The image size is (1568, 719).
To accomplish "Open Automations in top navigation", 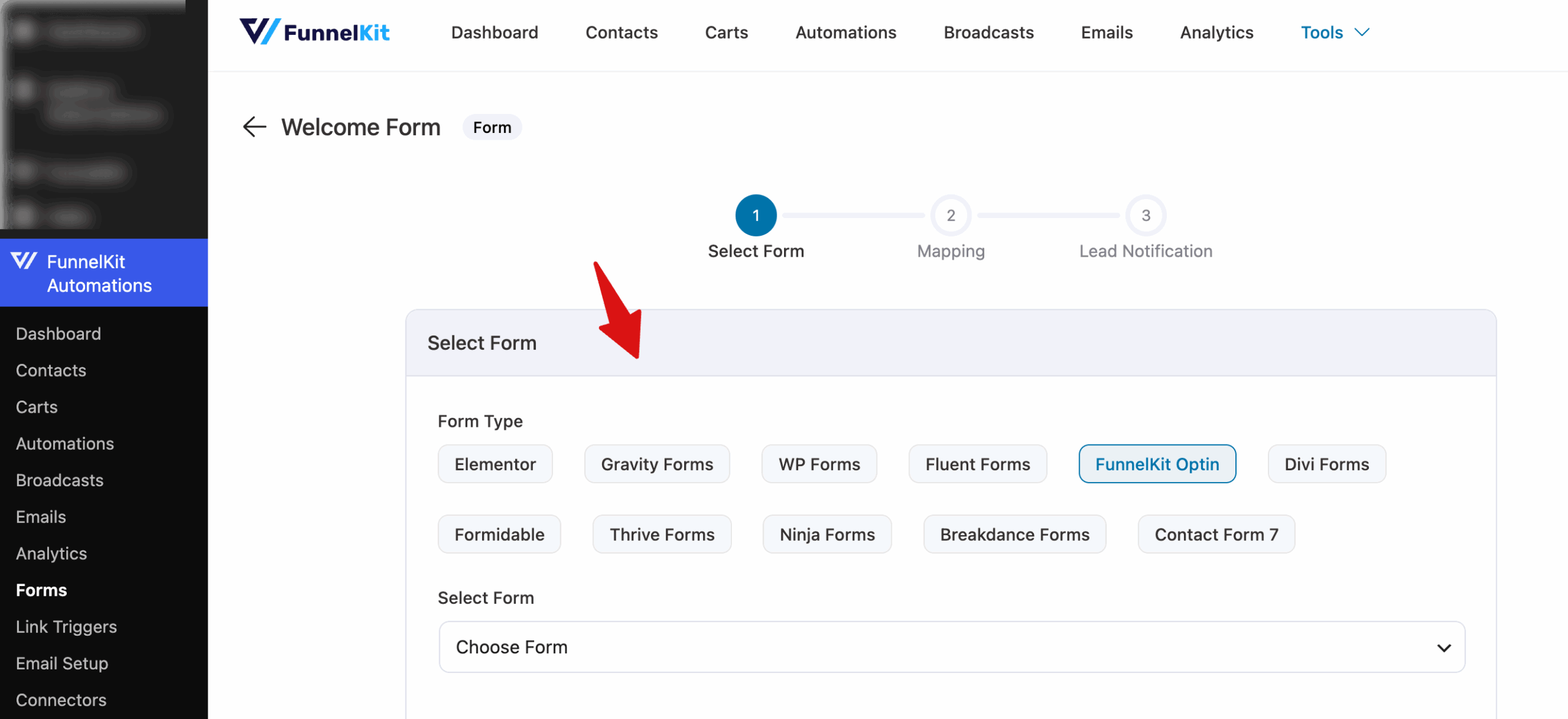I will click(845, 32).
